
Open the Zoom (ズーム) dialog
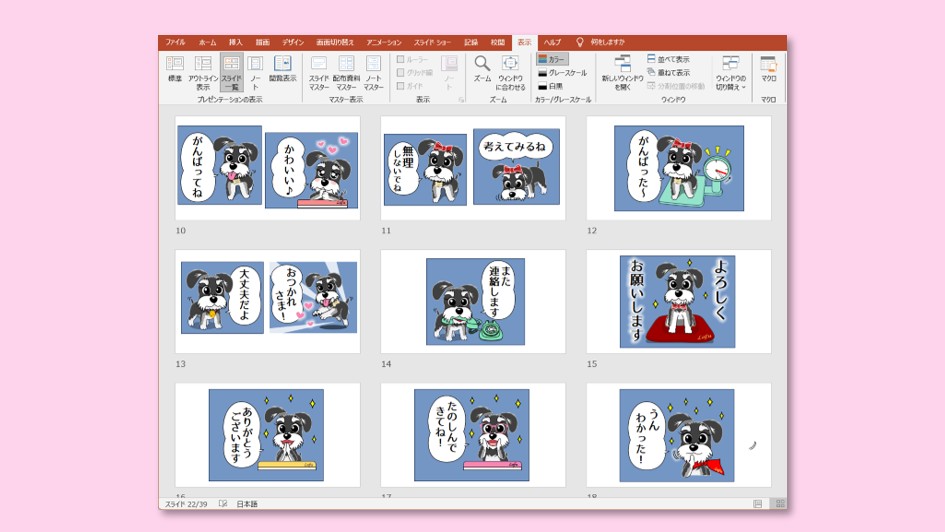[x=482, y=69]
